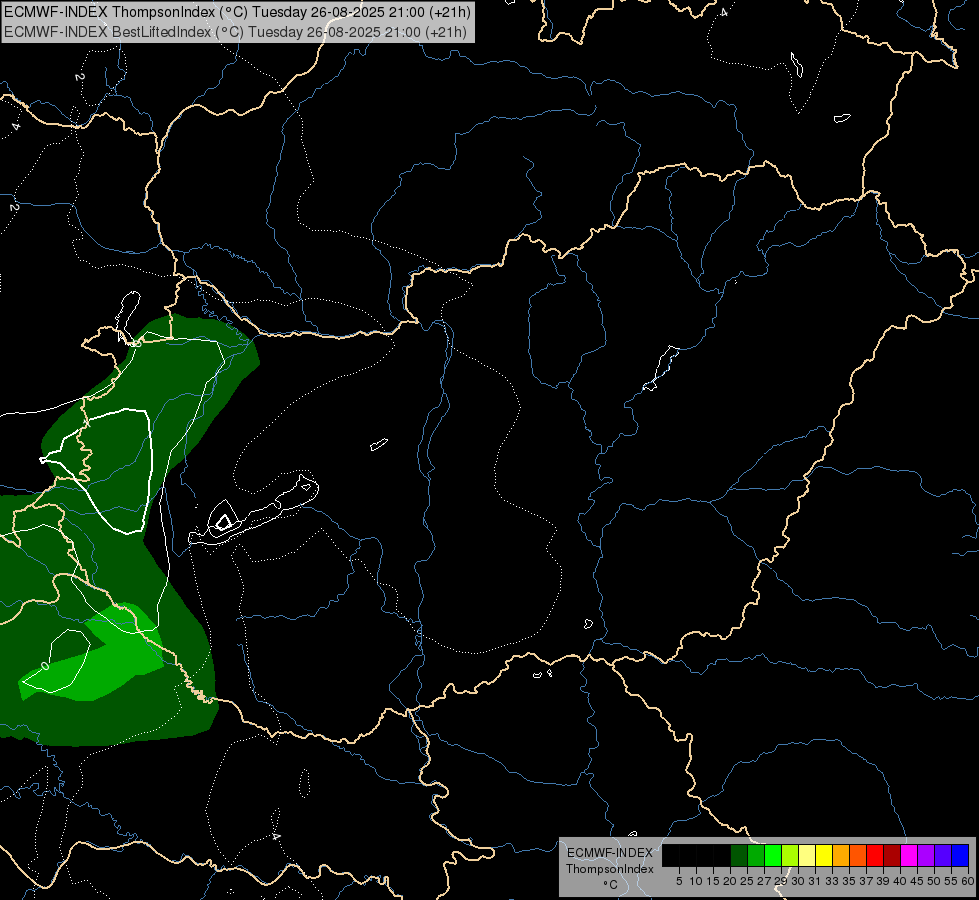Screen dimensions: 979x900
Task: Click the blue 55-60 legend swatch
Action: 960,855
